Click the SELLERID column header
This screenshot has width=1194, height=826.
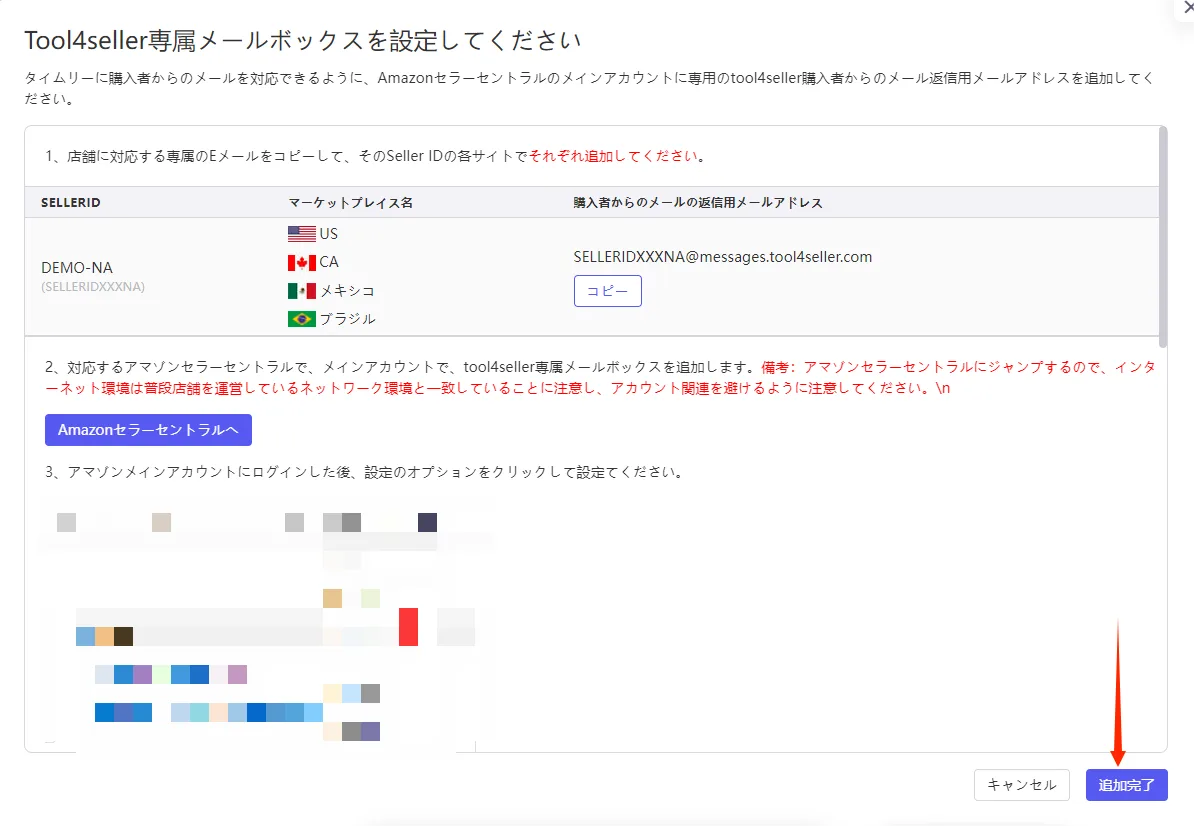pyautogui.click(x=71, y=203)
